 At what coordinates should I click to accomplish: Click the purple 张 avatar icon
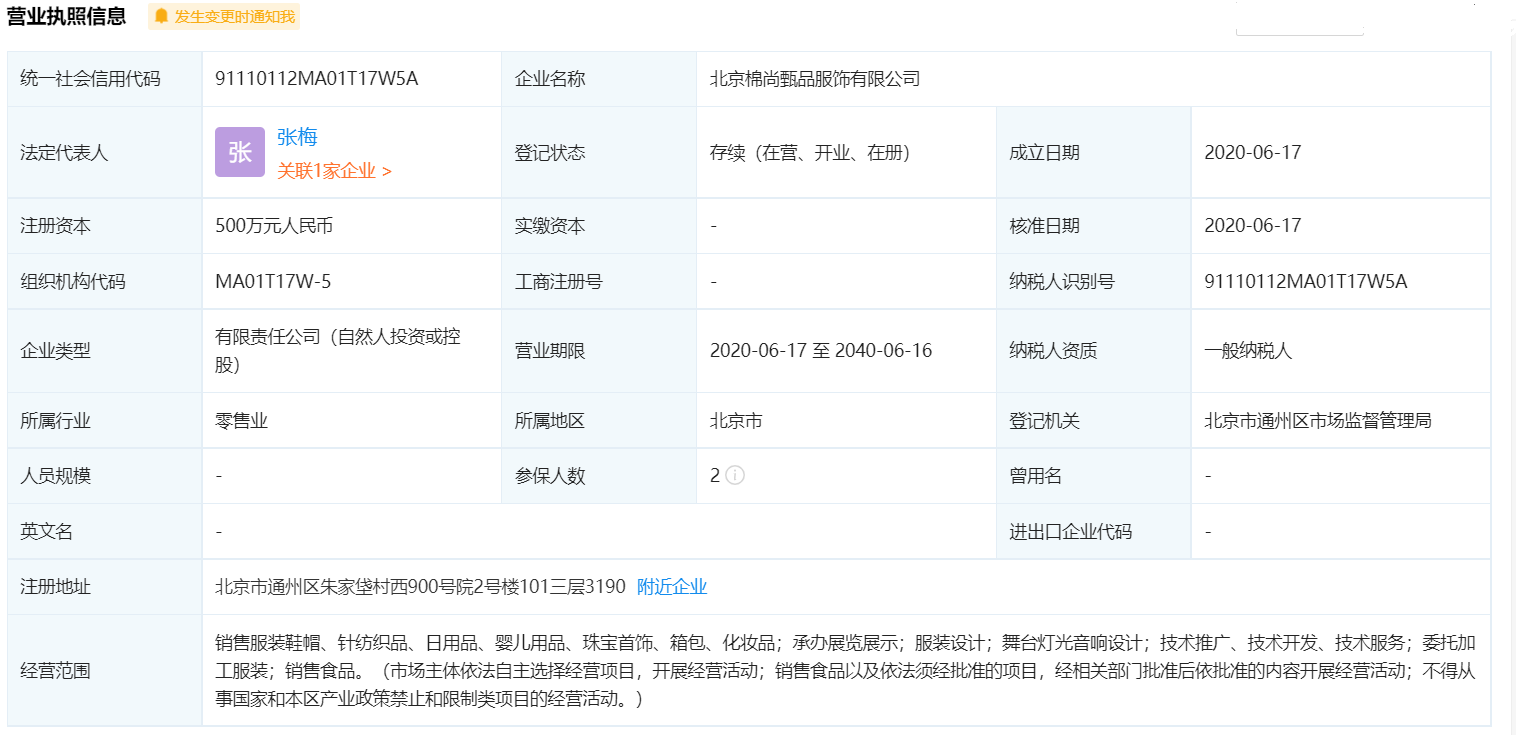point(240,152)
